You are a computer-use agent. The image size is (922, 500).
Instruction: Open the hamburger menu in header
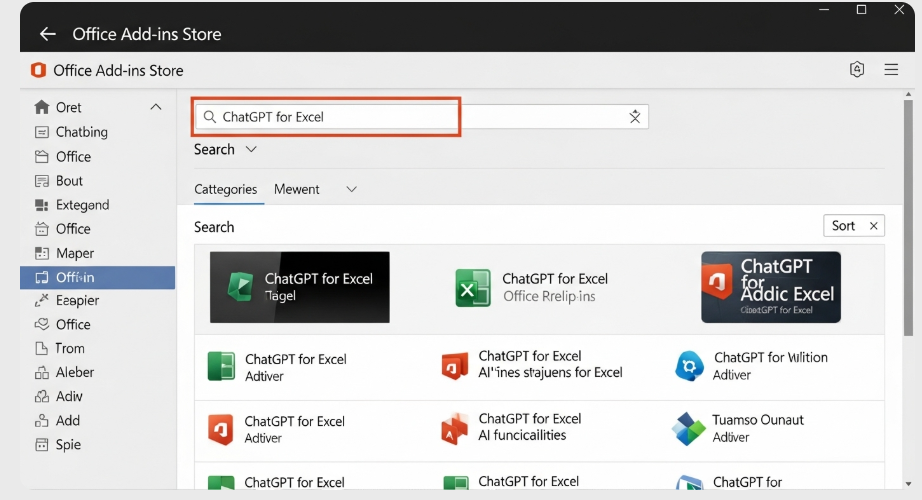[x=891, y=69]
